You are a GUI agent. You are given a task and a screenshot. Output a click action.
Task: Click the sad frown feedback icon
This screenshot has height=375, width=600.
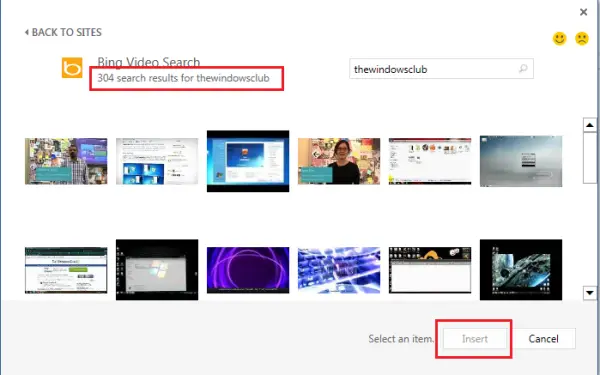pyautogui.click(x=582, y=39)
